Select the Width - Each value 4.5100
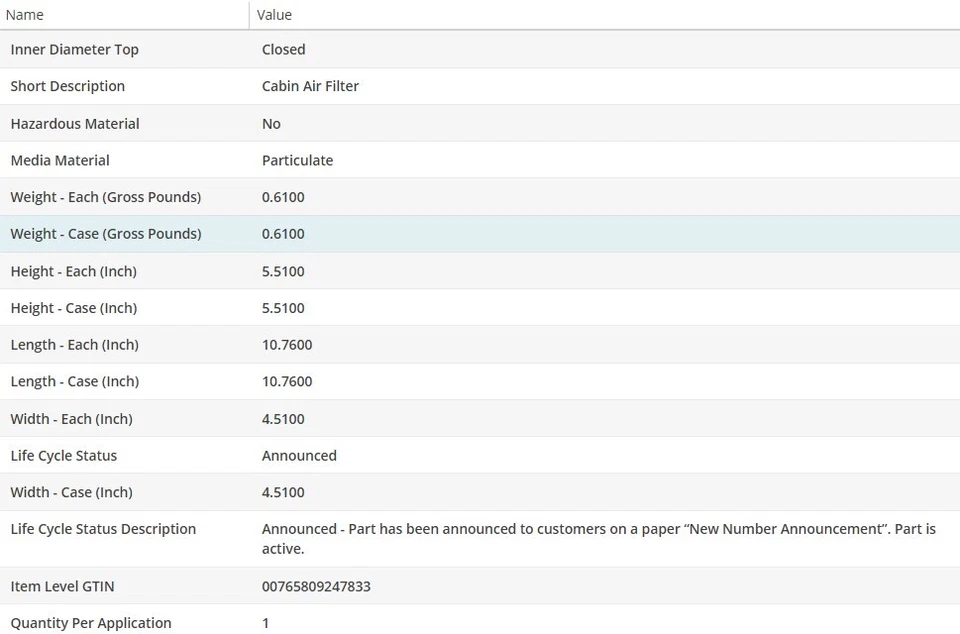 (283, 419)
